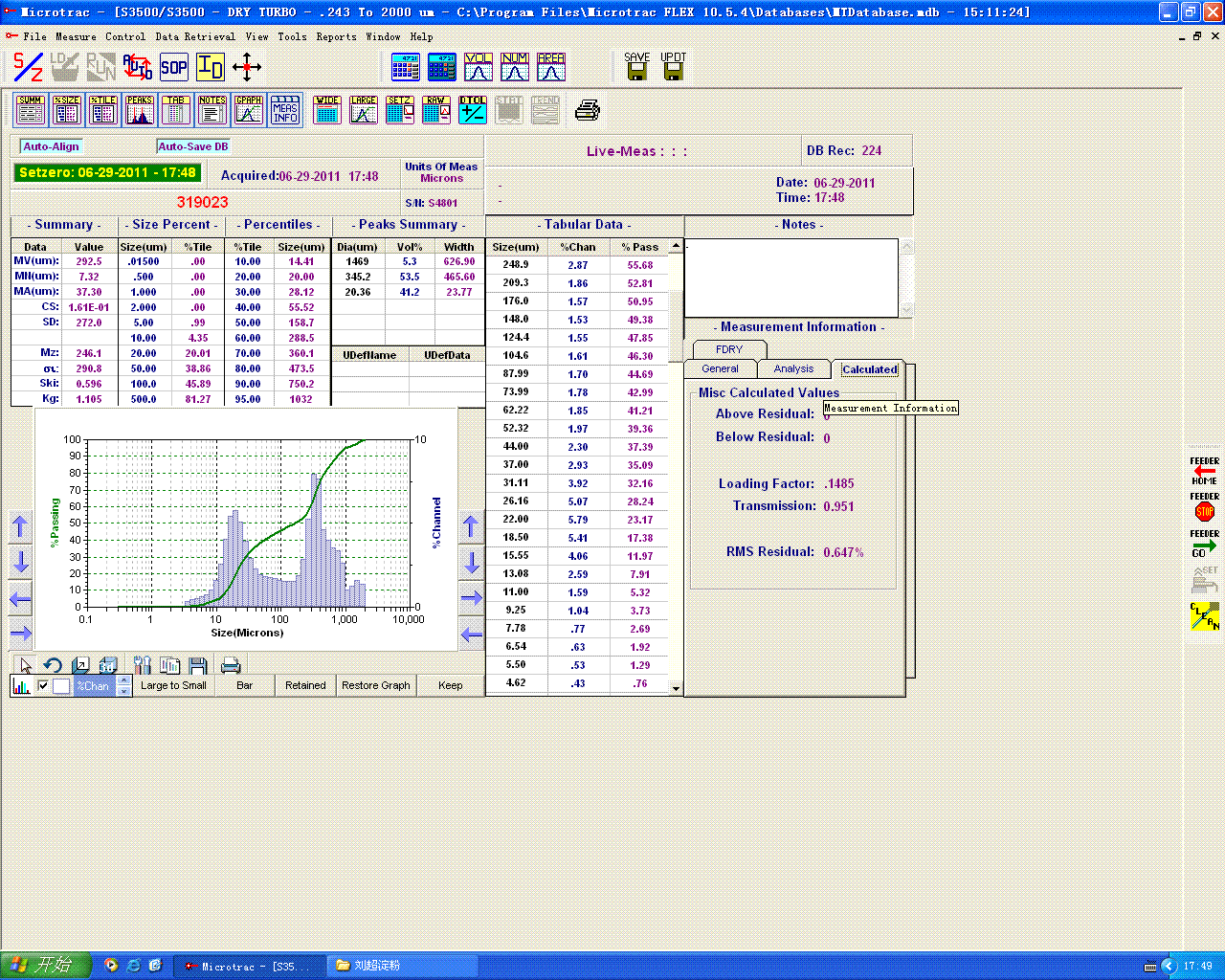Open the Measure menu
Viewport: 1225px width, 980px height.
pyautogui.click(x=76, y=36)
